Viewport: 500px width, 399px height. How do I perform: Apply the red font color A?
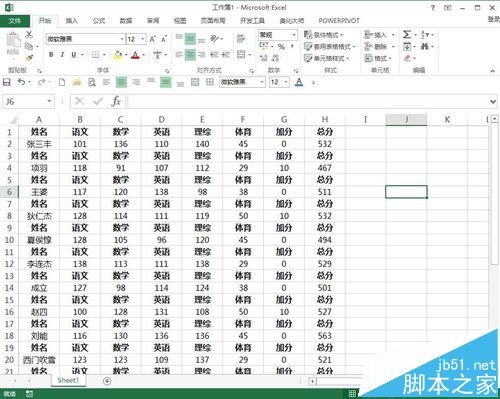[135, 55]
